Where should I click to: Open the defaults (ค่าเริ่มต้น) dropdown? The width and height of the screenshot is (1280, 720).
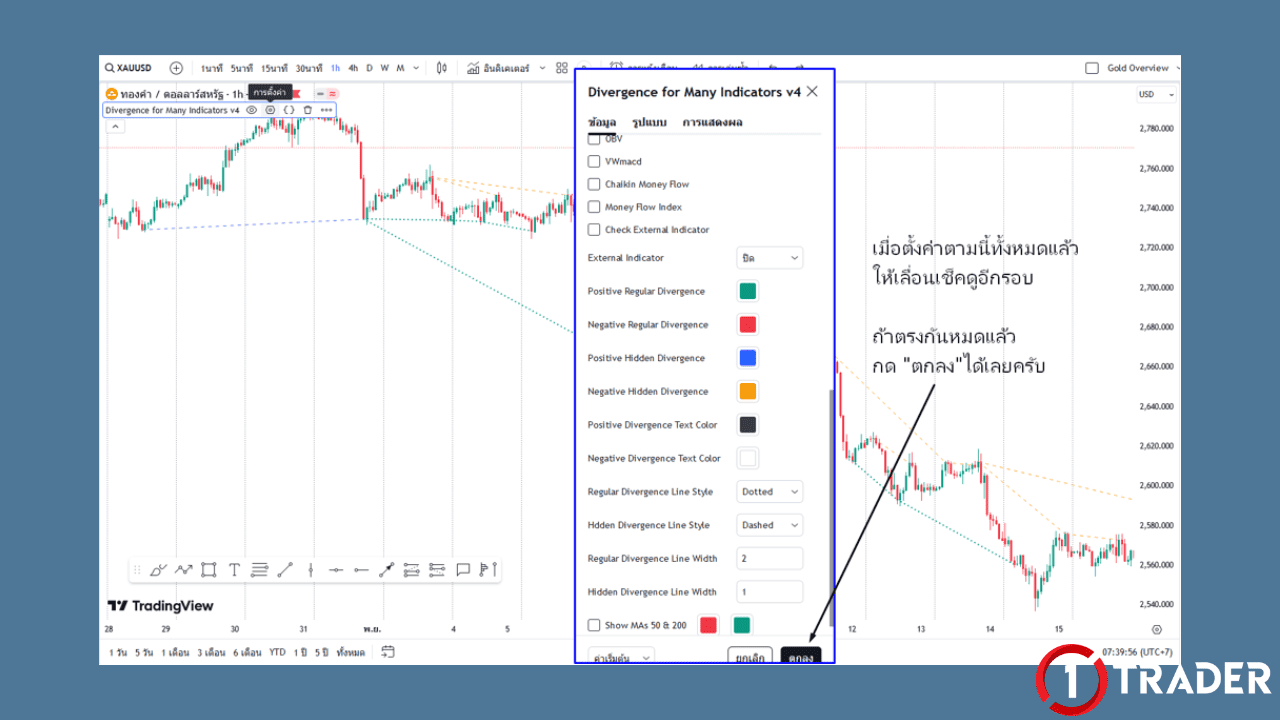622,657
